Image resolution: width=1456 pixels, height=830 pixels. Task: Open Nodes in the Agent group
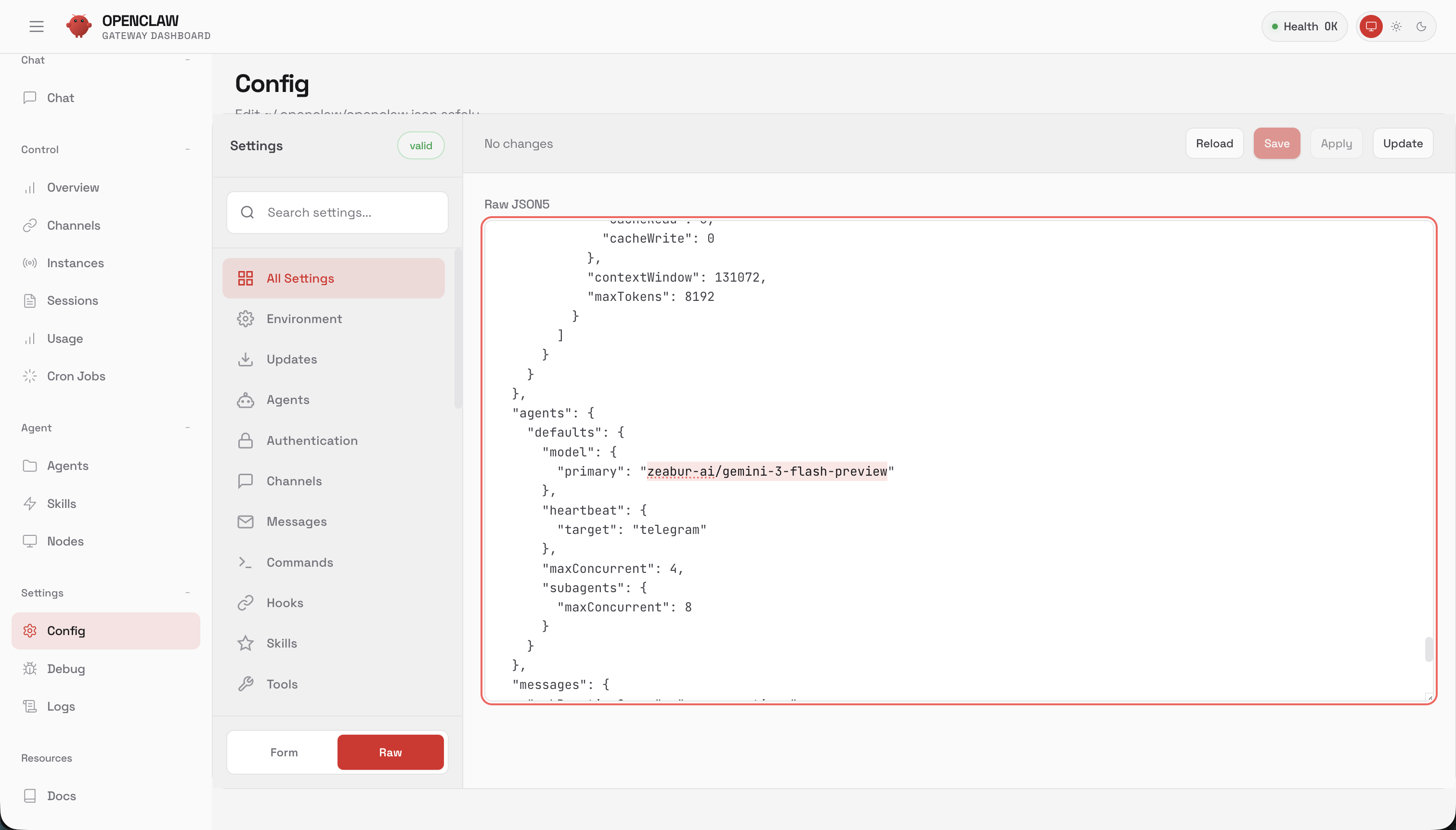tap(65, 541)
